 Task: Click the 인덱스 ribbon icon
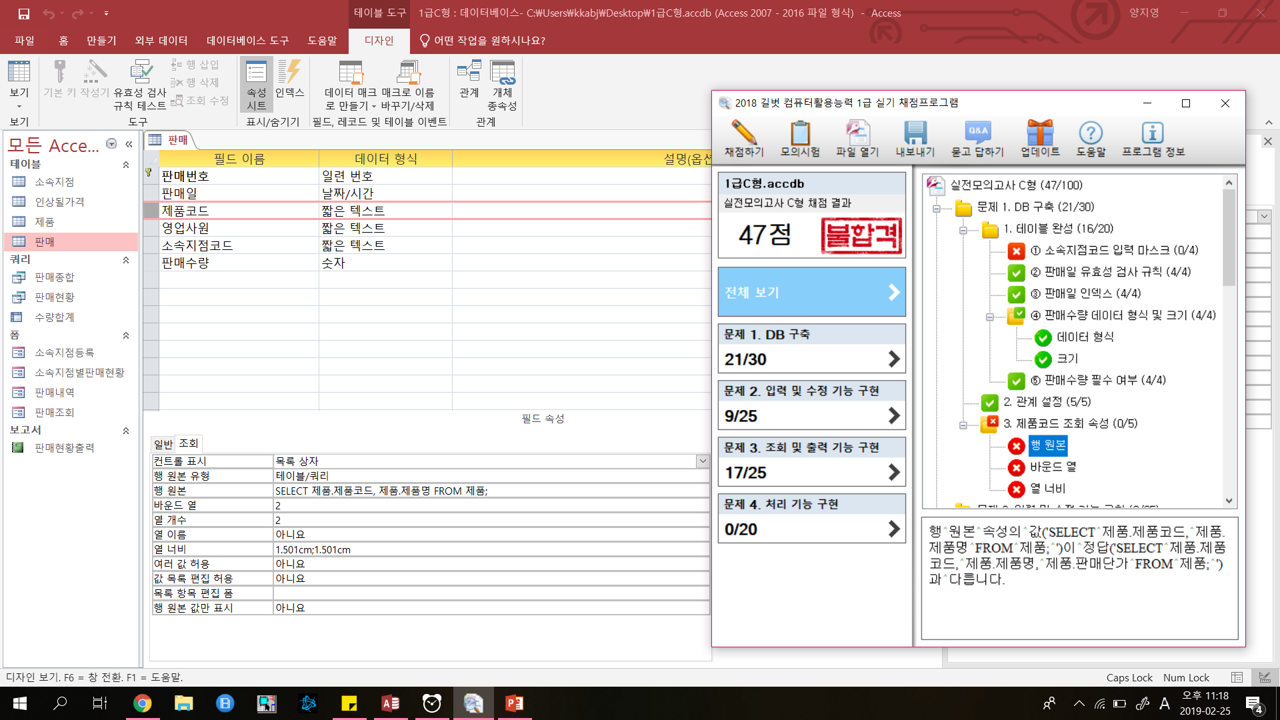[289, 83]
